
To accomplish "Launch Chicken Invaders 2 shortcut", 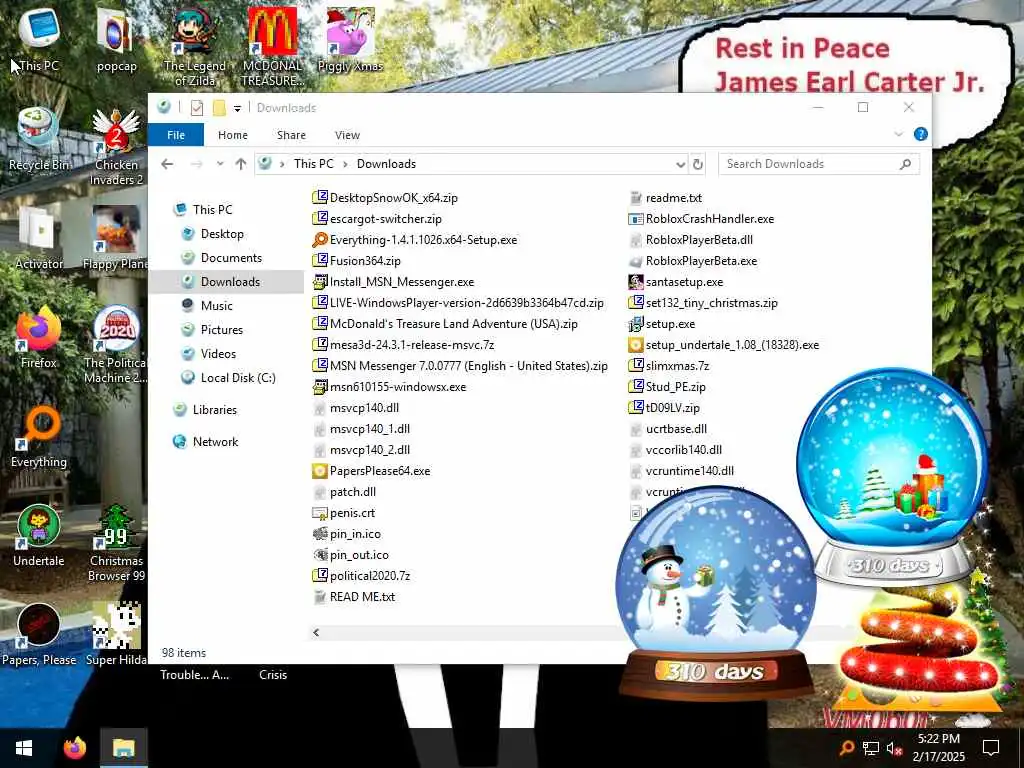I will pos(116,147).
